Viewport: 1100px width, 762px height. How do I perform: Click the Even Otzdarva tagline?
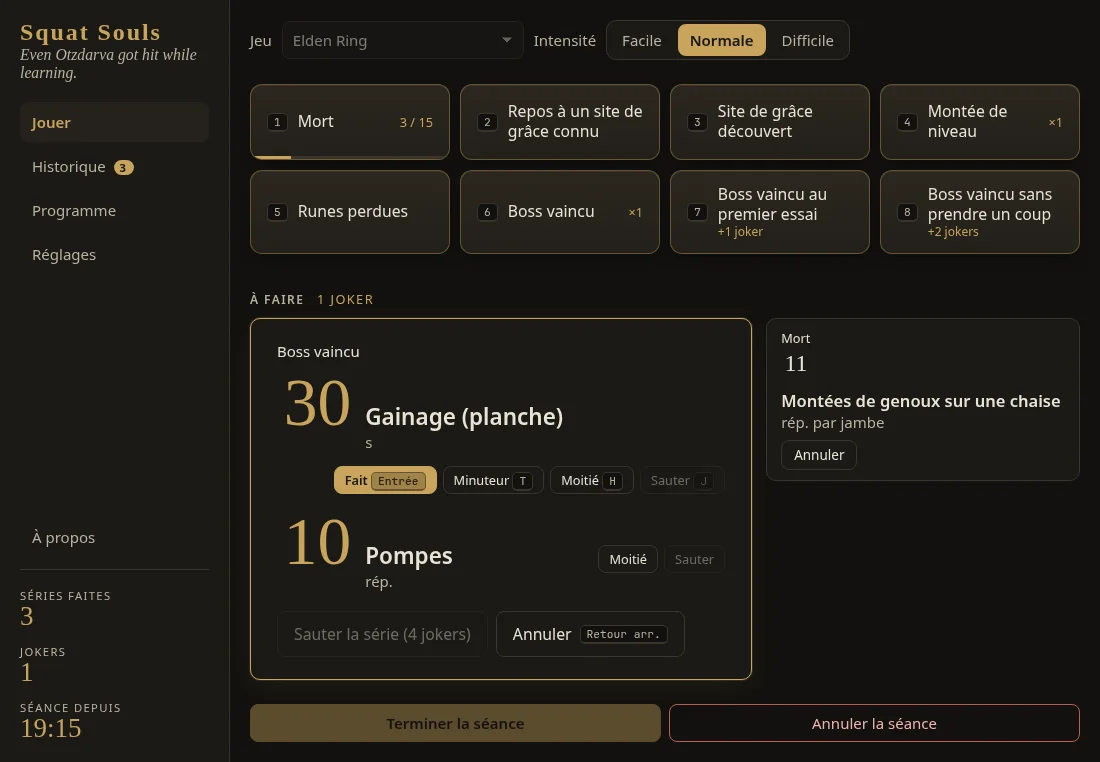[x=109, y=64]
